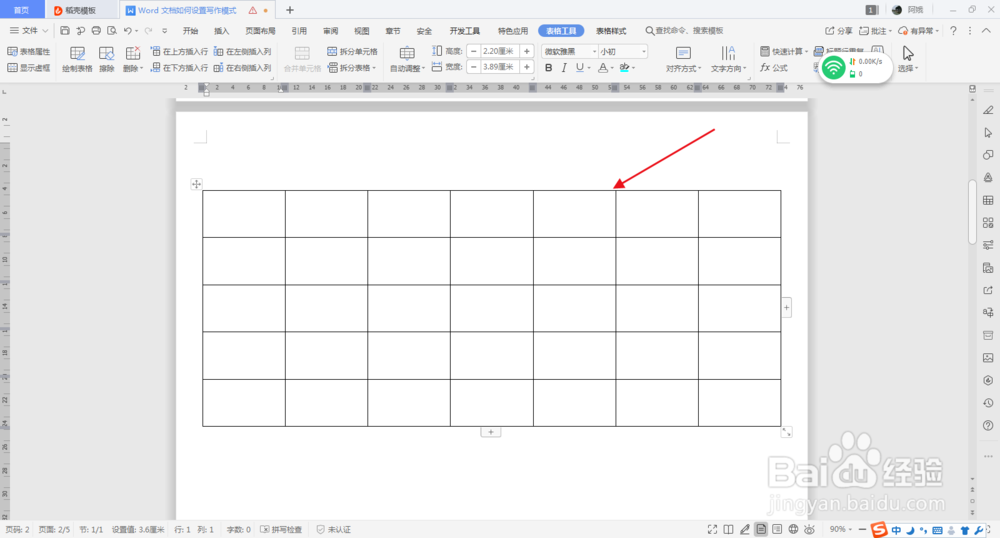Screen dimensions: 1000x538
Task: Switch to the Insert (插入) ribbon tab
Action: pos(221,31)
